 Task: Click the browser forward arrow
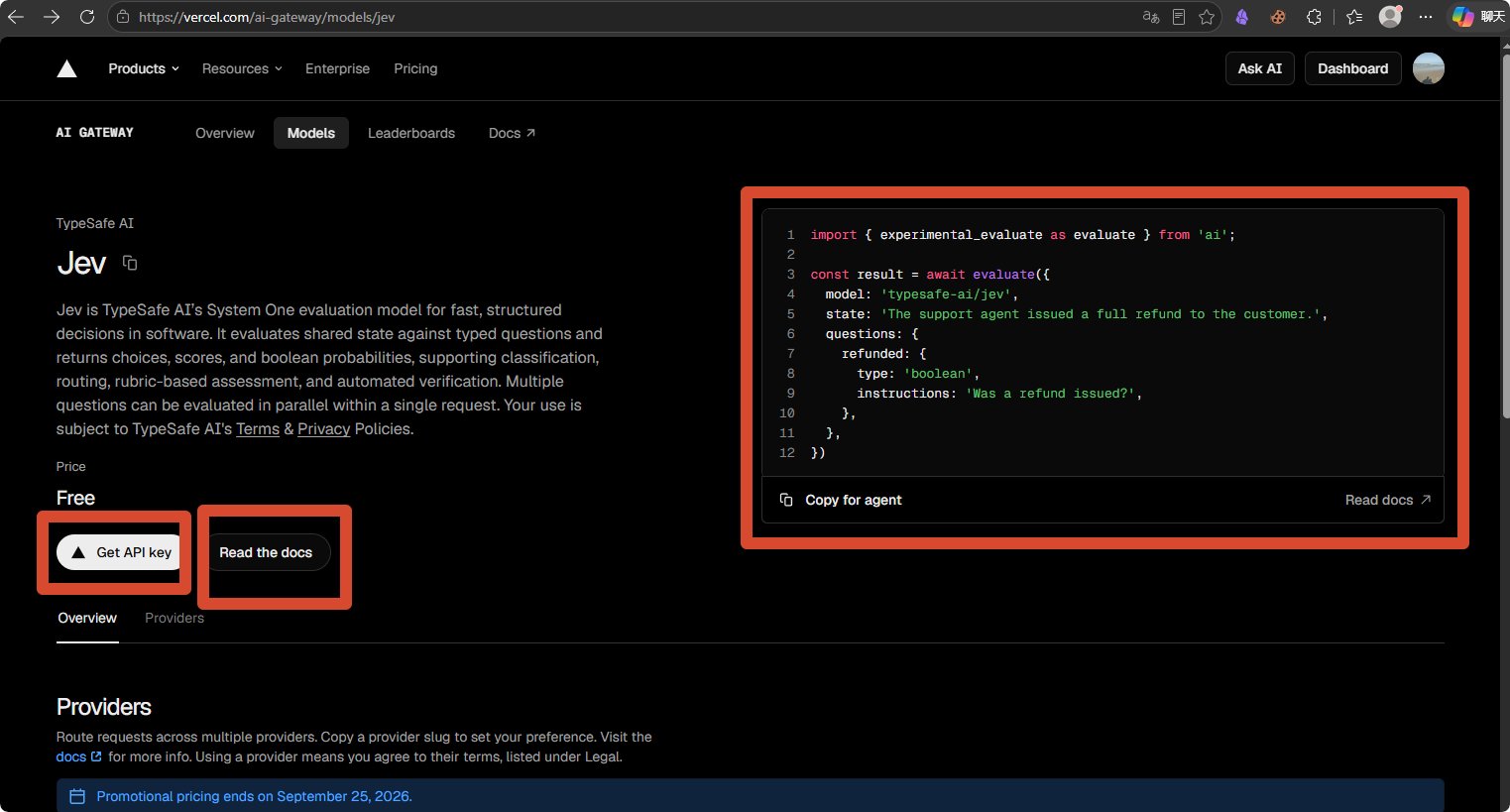click(52, 17)
